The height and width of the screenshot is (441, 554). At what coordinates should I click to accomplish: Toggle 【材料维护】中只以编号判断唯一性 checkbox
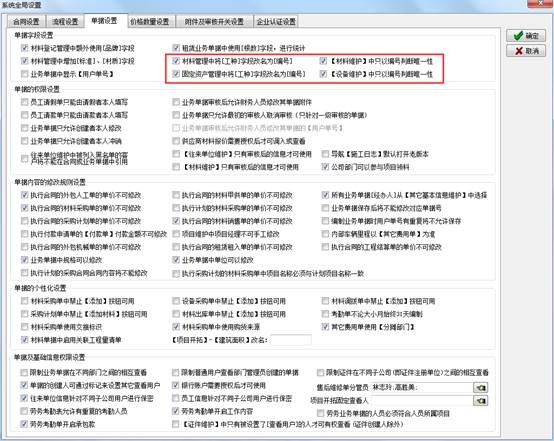pos(323,61)
